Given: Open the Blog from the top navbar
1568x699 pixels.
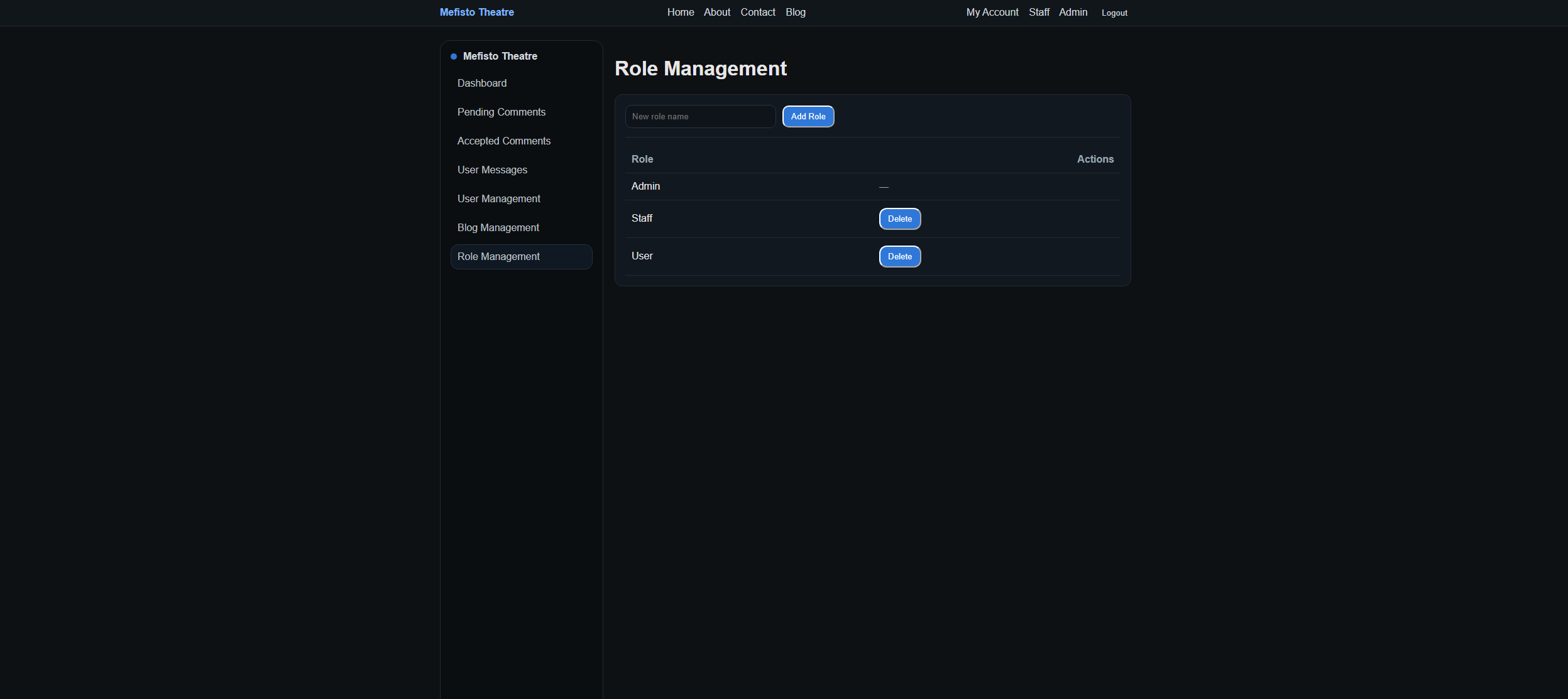Looking at the screenshot, I should click(x=794, y=12).
